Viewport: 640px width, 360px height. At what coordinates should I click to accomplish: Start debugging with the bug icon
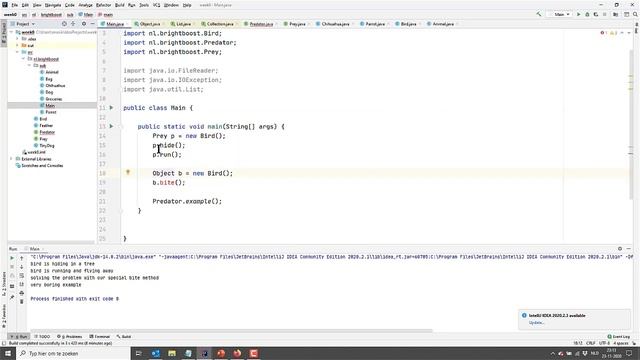click(x=587, y=14)
